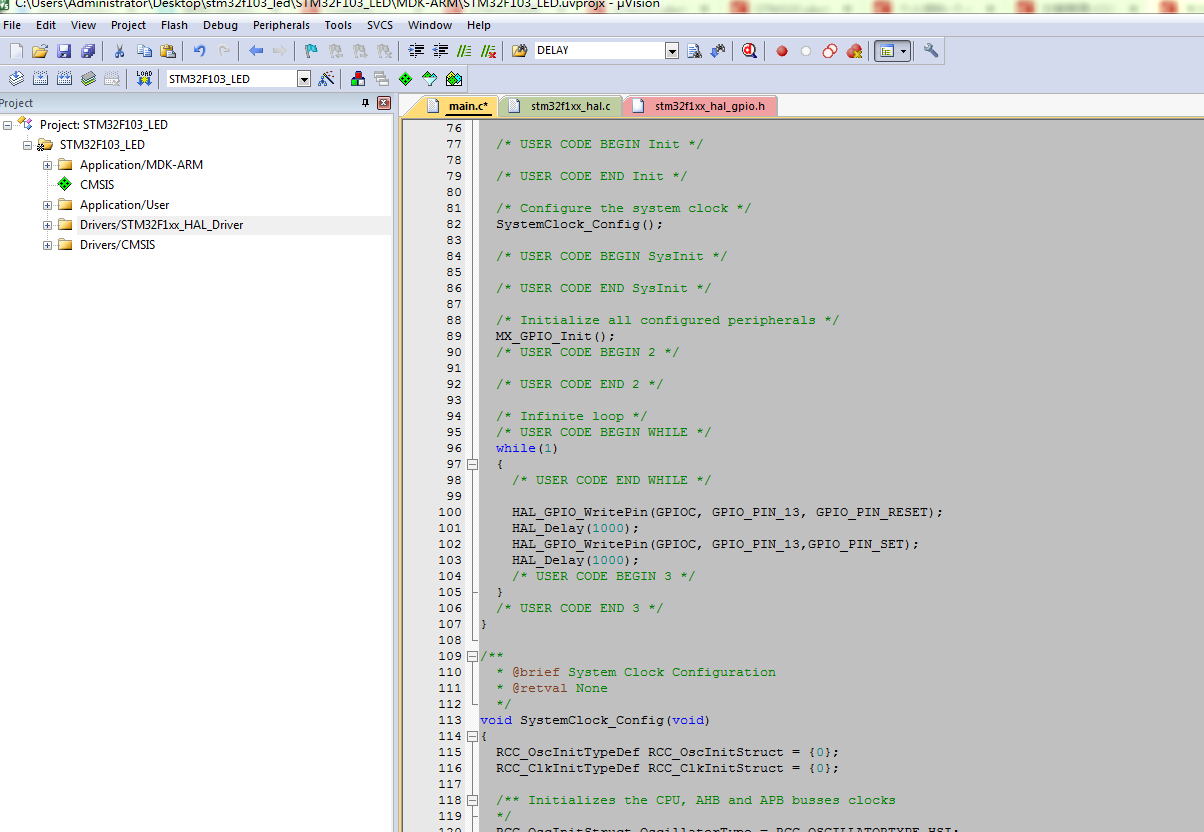Click the Copy icon
Screen dimensions: 1204x832
[144, 51]
